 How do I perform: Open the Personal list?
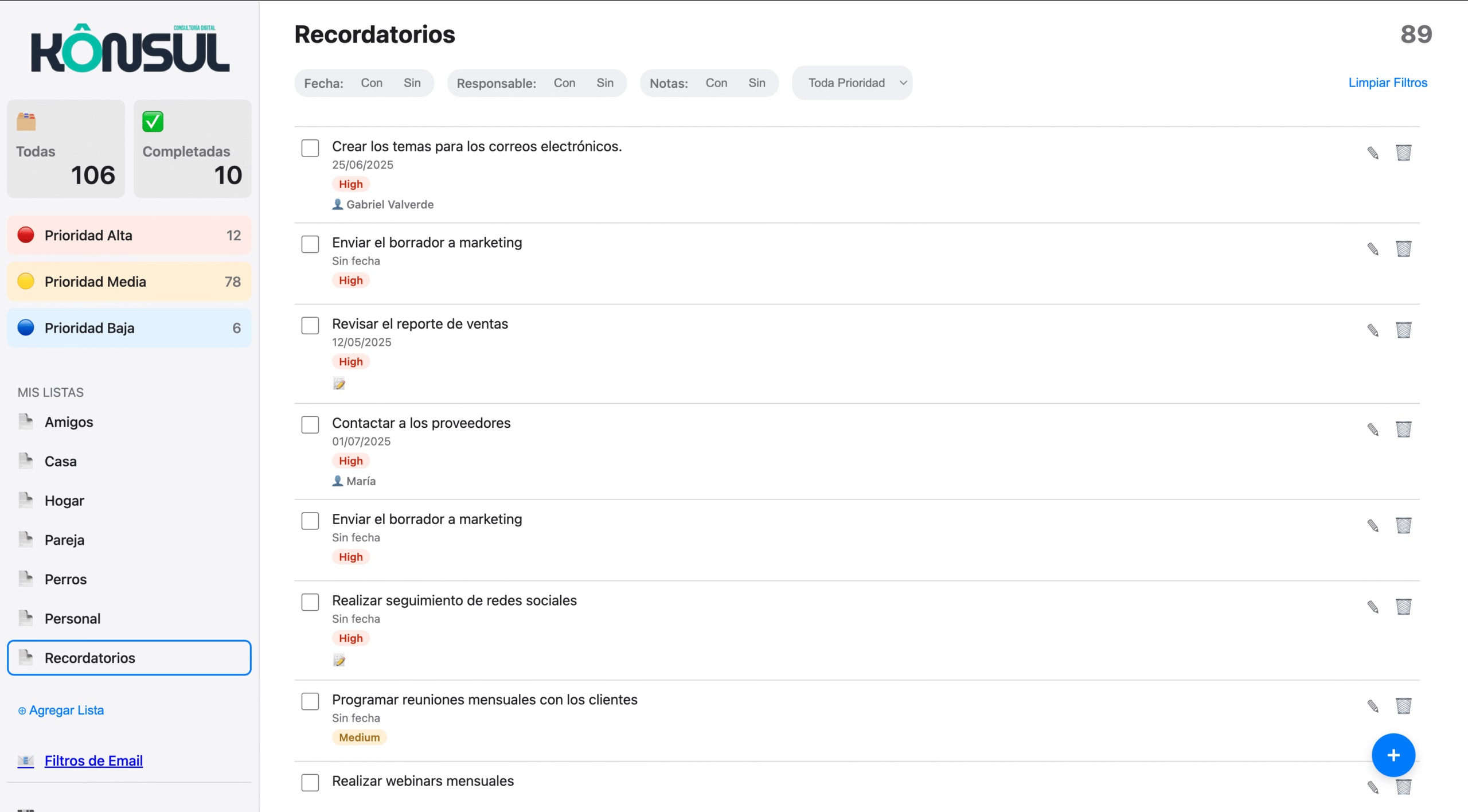129,619
